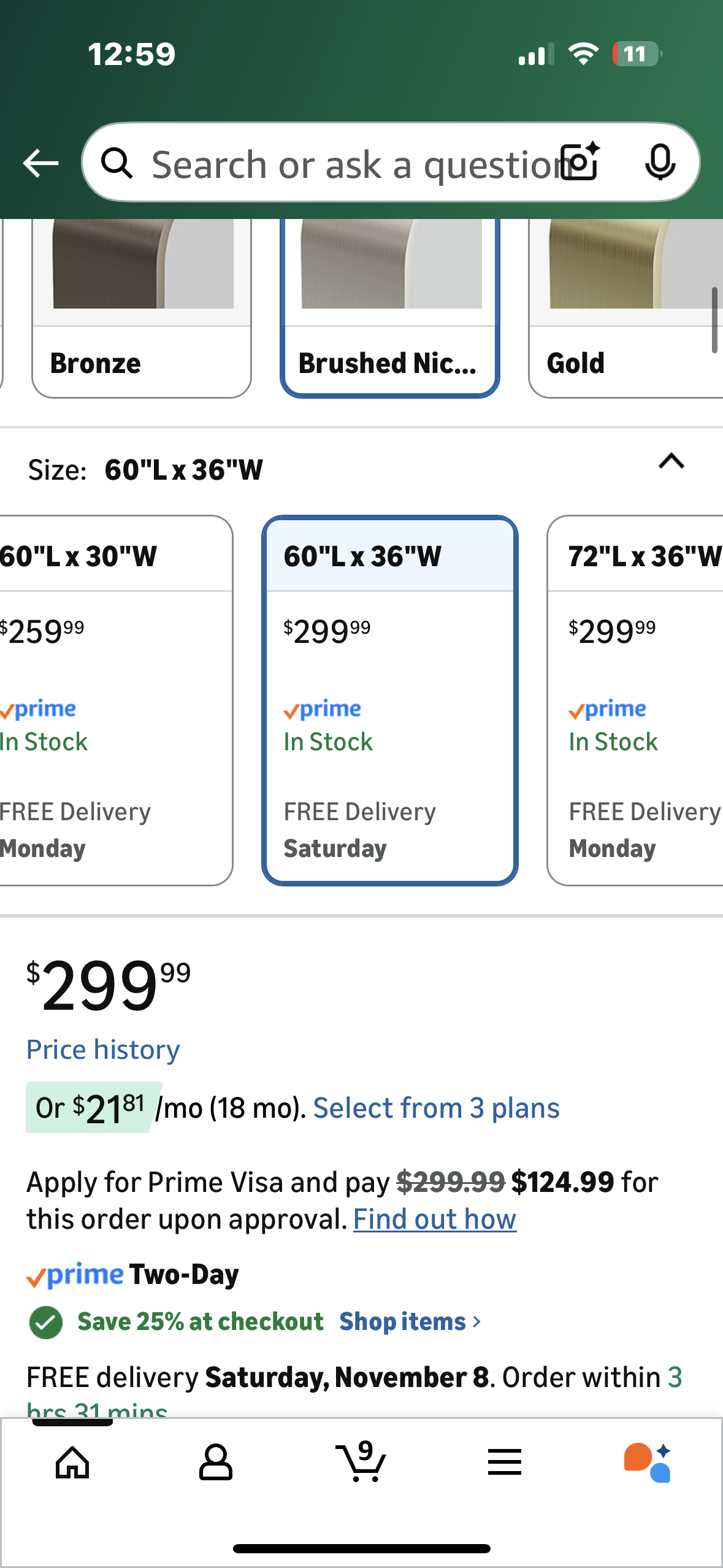Tap the Find out how link
This screenshot has height=1568, width=723.
tap(435, 1219)
